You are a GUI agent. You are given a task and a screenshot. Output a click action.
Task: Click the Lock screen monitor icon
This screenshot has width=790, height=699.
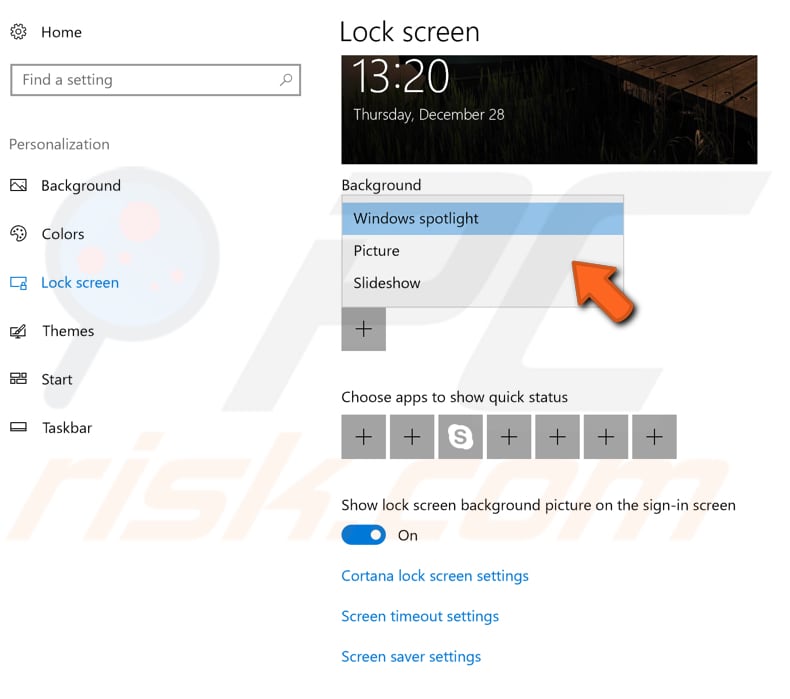point(19,283)
